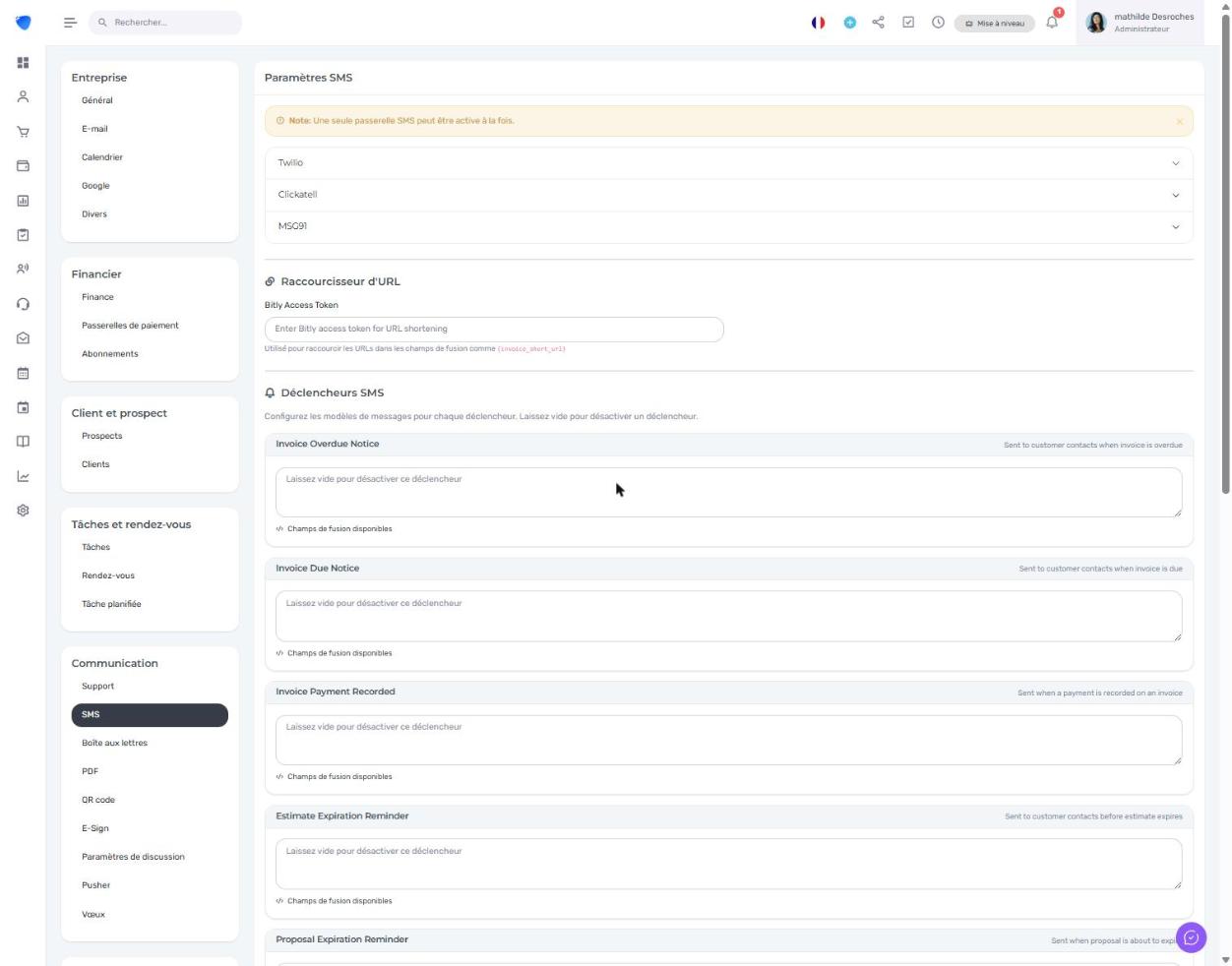Show merge fields under Estimate Expiration Reminder
The width and height of the screenshot is (1232, 966).
click(334, 901)
